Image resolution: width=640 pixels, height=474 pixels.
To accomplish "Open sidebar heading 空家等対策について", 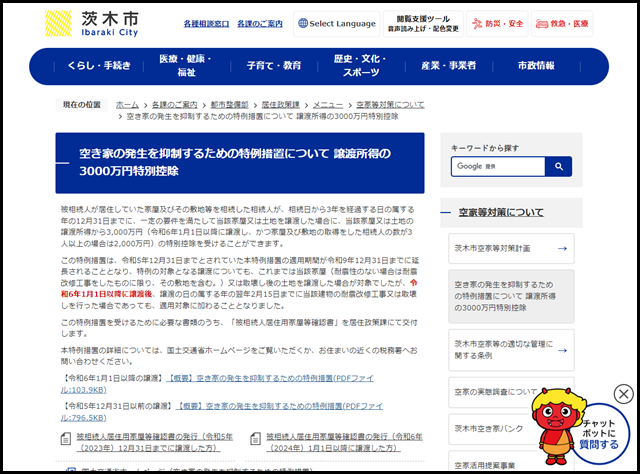I will (x=501, y=212).
